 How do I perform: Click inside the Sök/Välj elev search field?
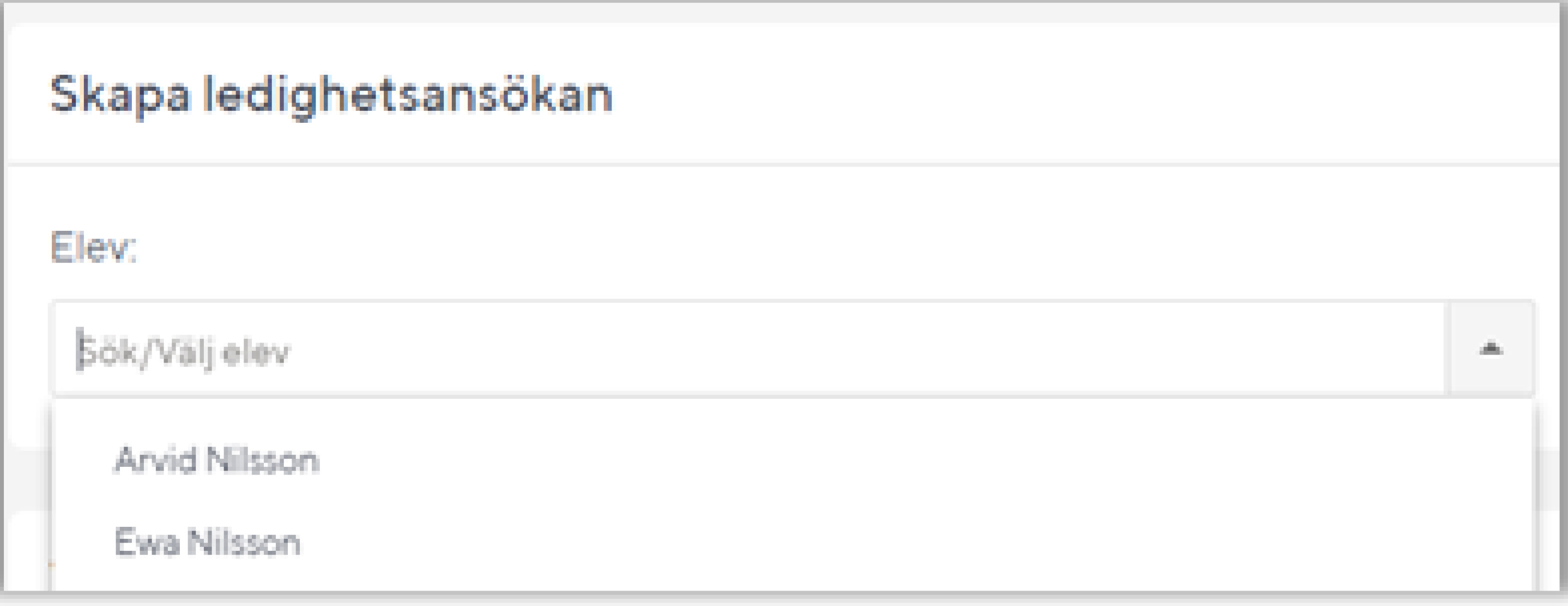(x=750, y=350)
